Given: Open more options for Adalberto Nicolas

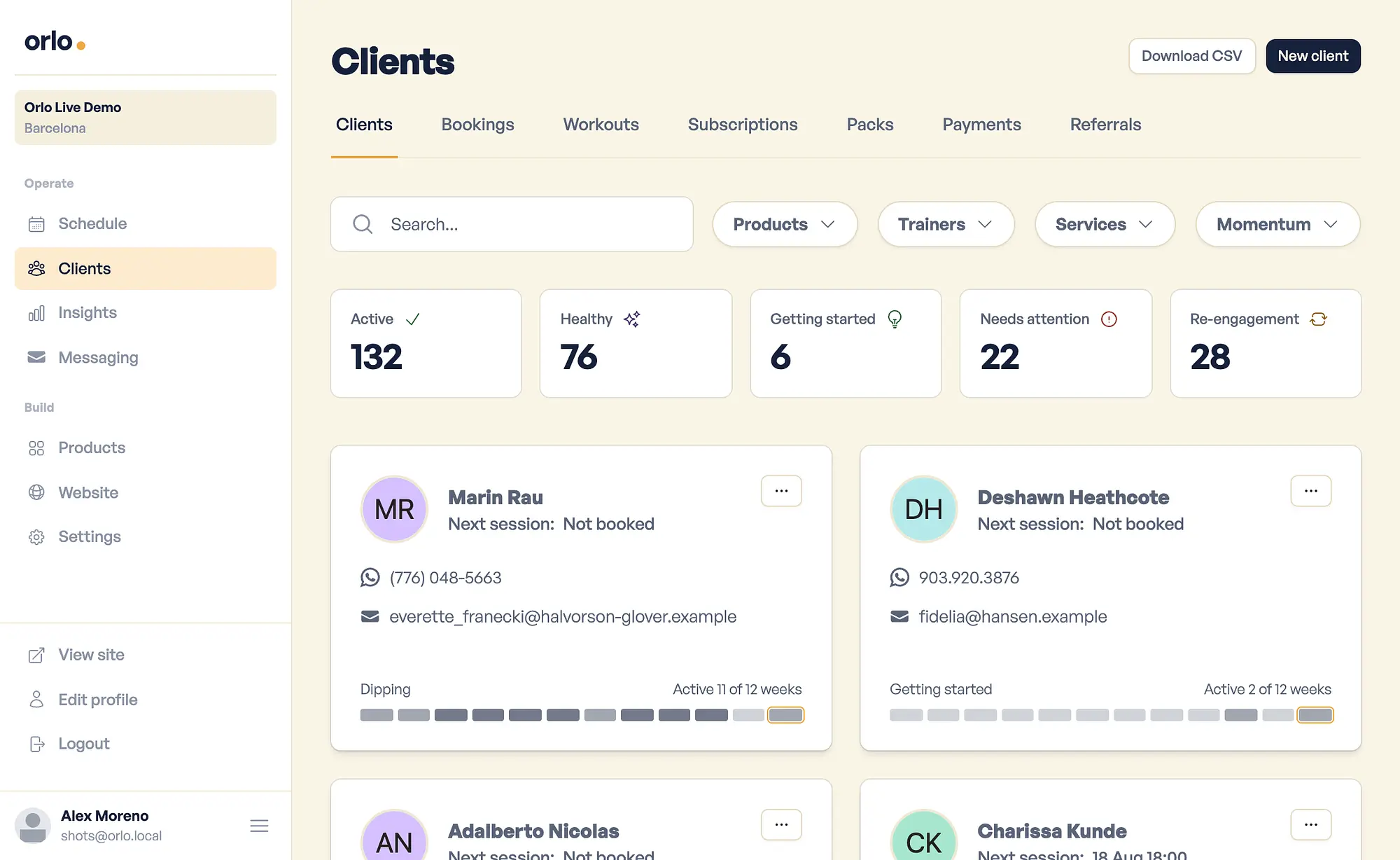Looking at the screenshot, I should (781, 825).
